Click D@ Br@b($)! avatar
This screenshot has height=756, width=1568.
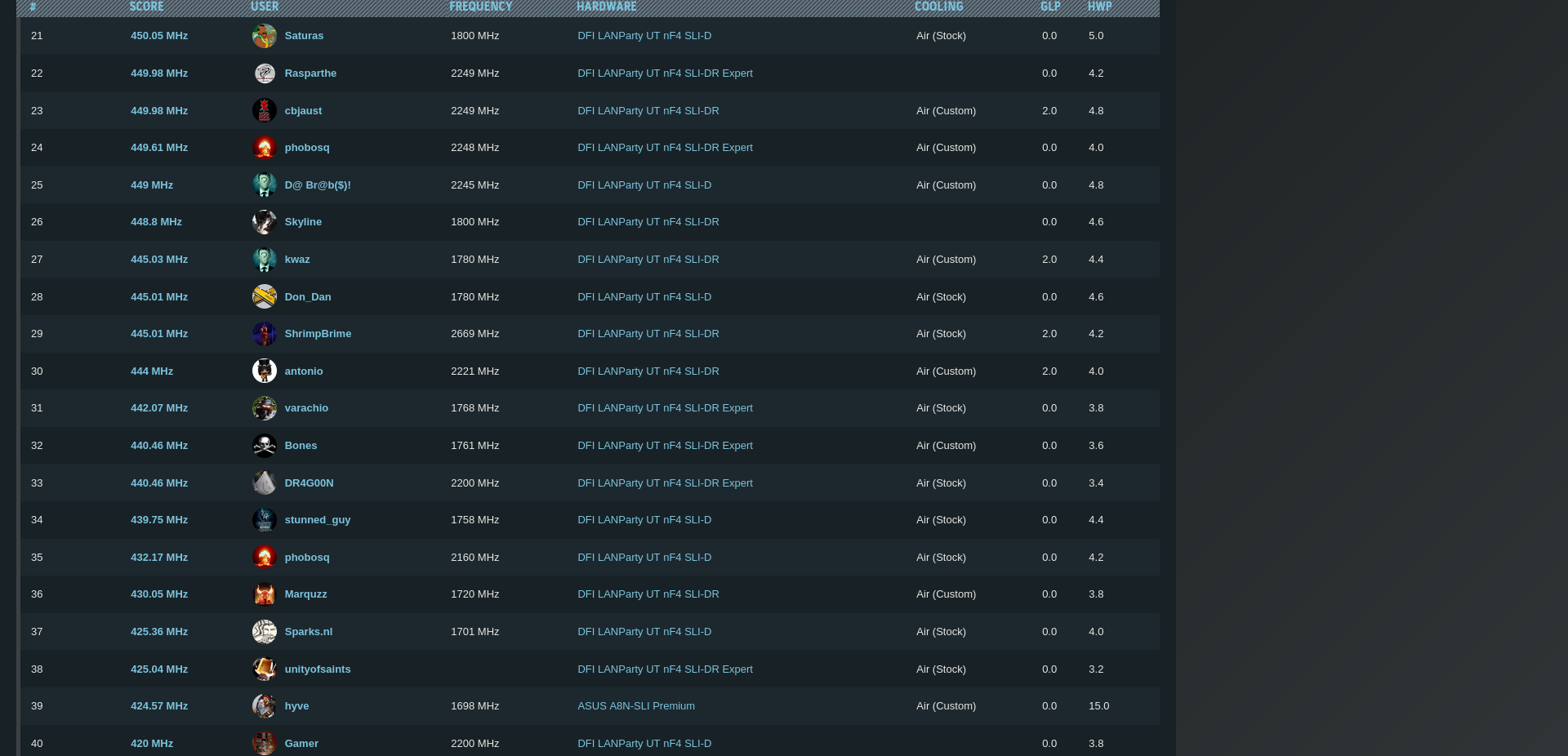[x=264, y=185]
